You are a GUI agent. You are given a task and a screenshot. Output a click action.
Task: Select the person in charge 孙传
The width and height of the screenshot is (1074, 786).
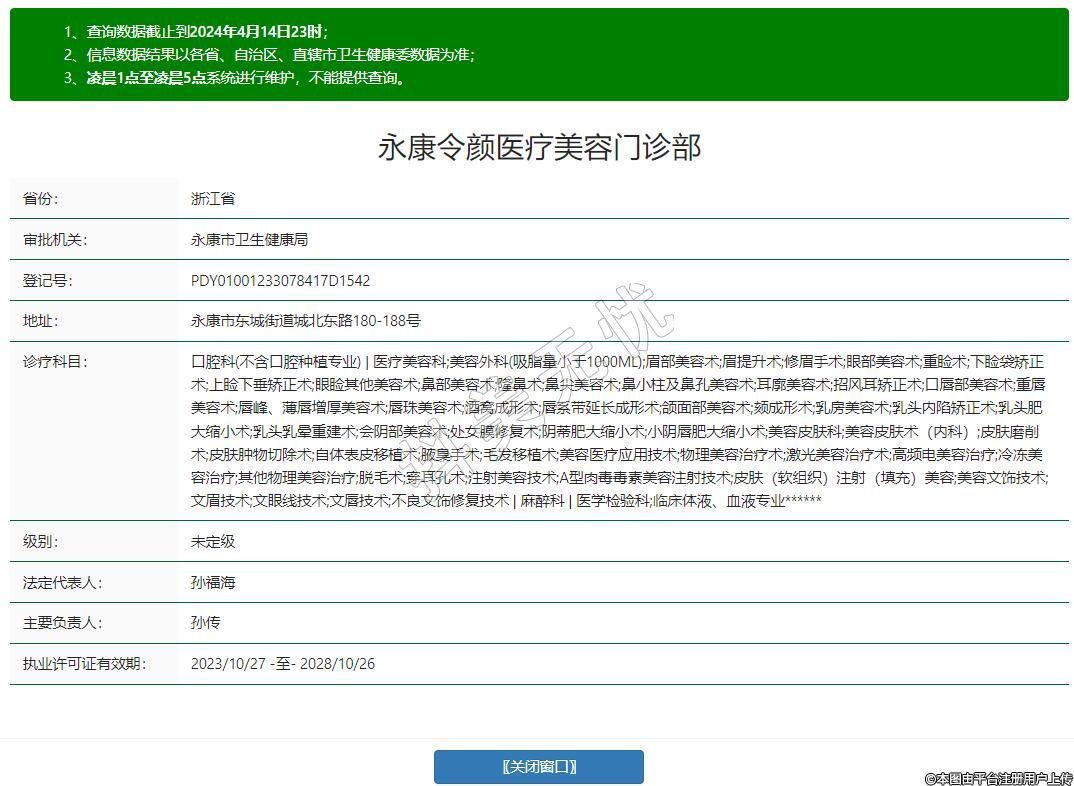click(206, 623)
